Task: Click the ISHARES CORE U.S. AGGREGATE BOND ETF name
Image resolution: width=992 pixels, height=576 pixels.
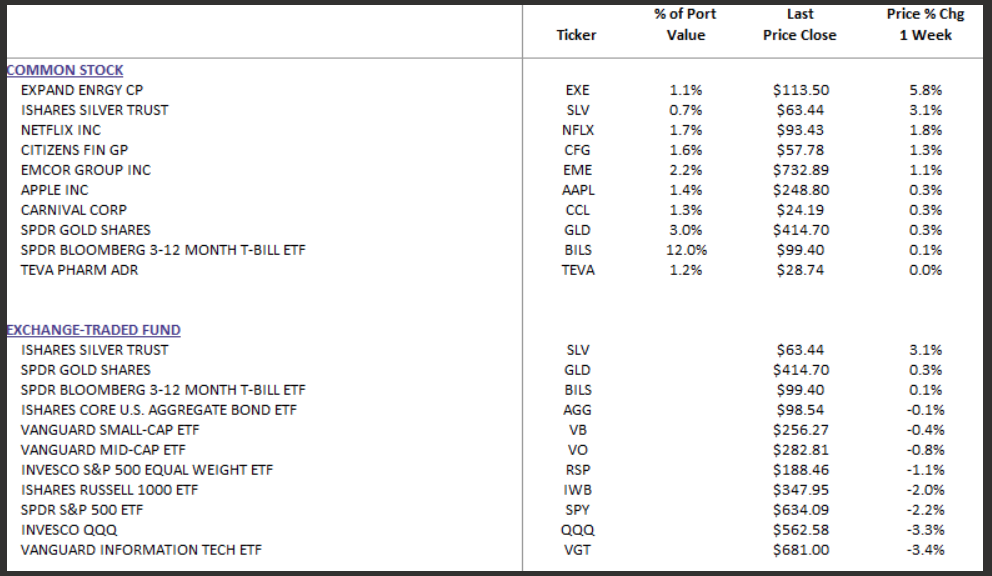Action: point(159,410)
